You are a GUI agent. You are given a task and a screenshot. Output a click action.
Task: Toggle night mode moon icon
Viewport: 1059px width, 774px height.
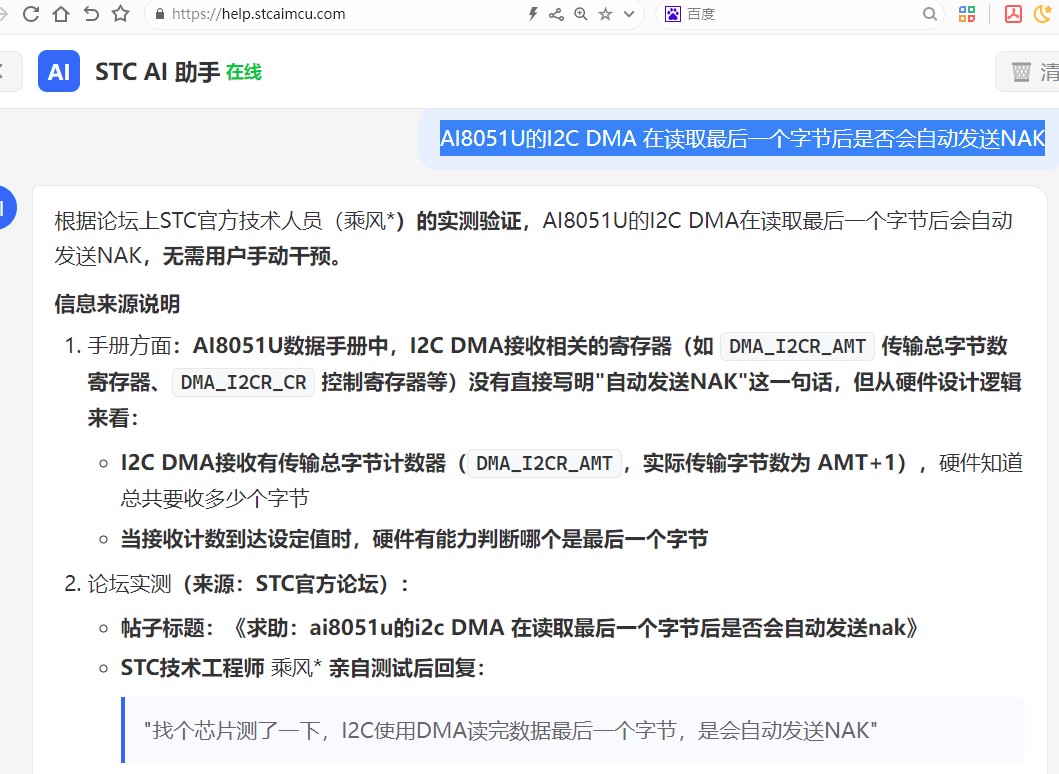pos(1043,14)
